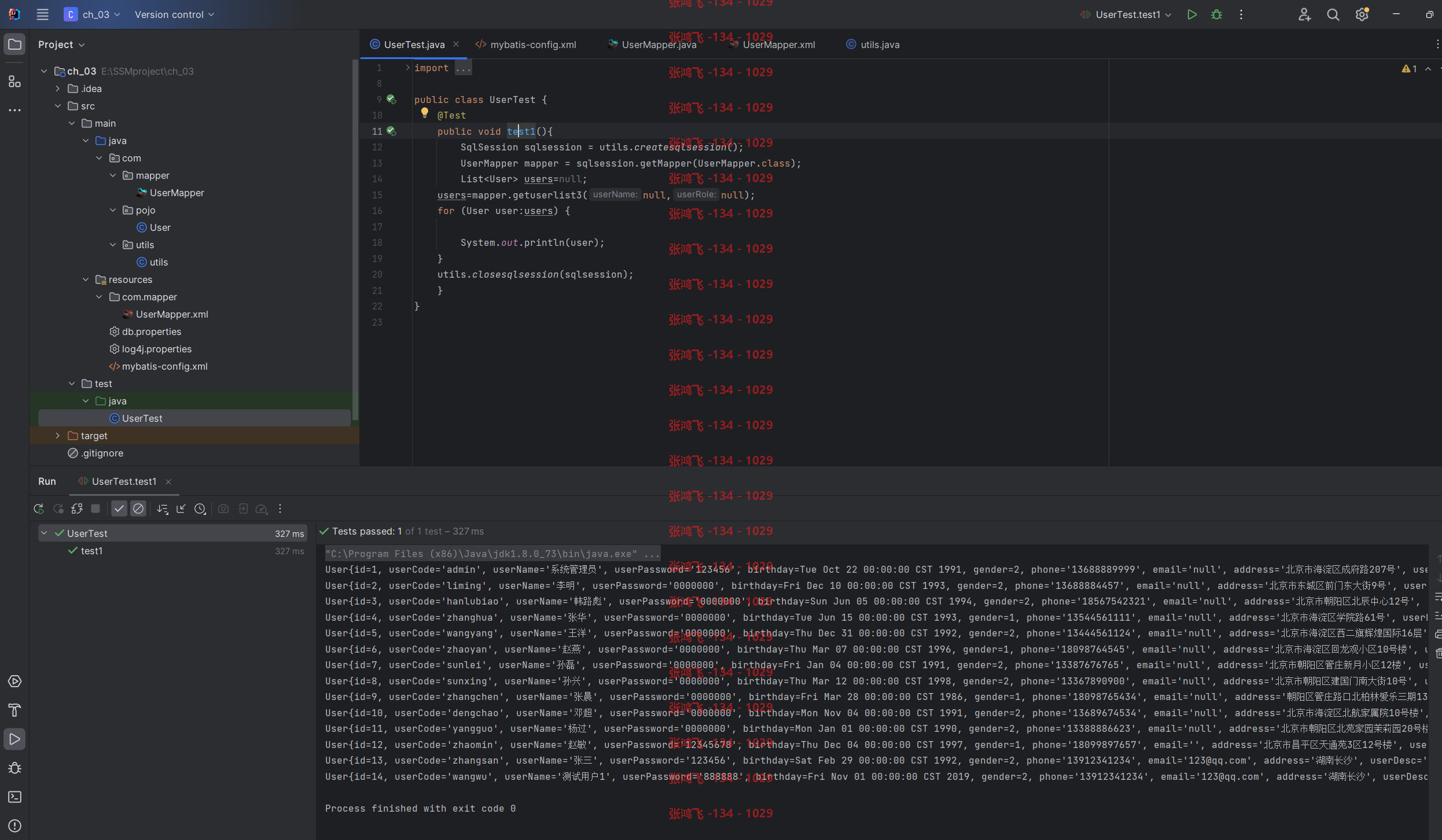The width and height of the screenshot is (1442, 840).
Task: Toggle the Project tool window folder icon
Action: pyautogui.click(x=15, y=45)
